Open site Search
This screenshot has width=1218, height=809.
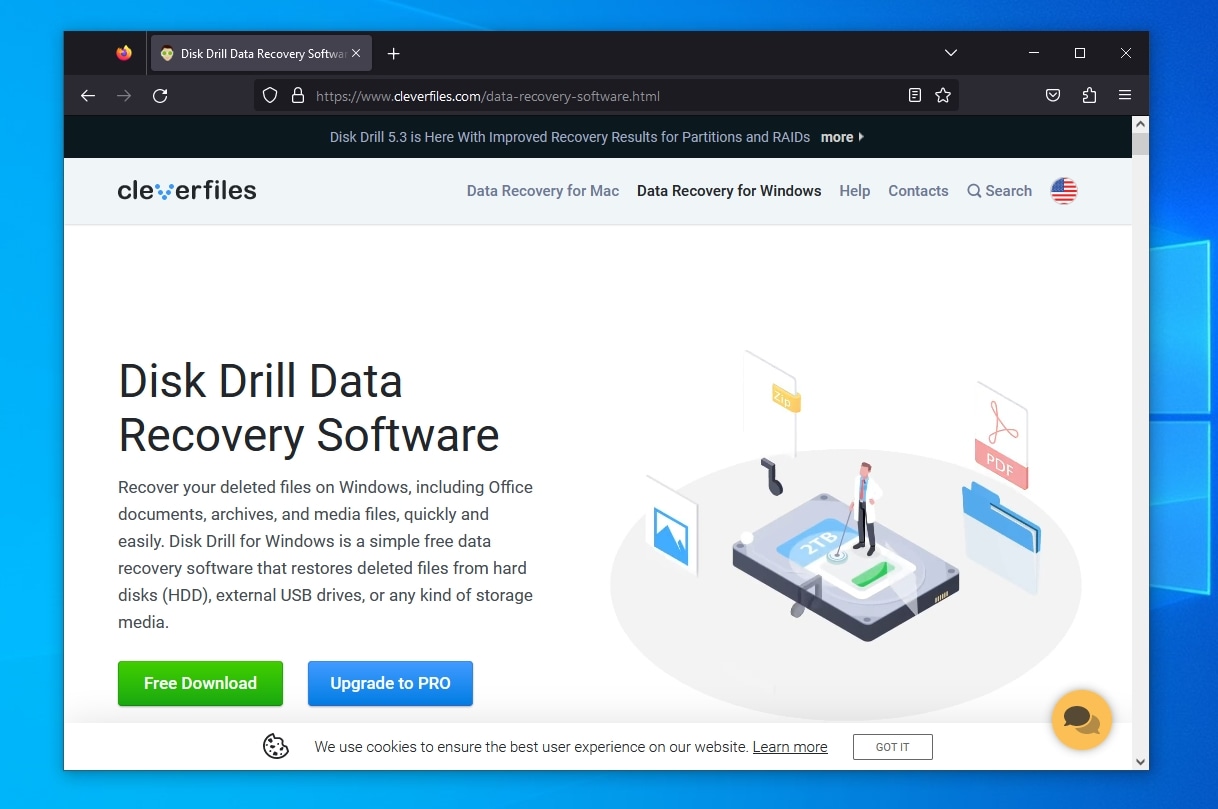pyautogui.click(x=999, y=191)
